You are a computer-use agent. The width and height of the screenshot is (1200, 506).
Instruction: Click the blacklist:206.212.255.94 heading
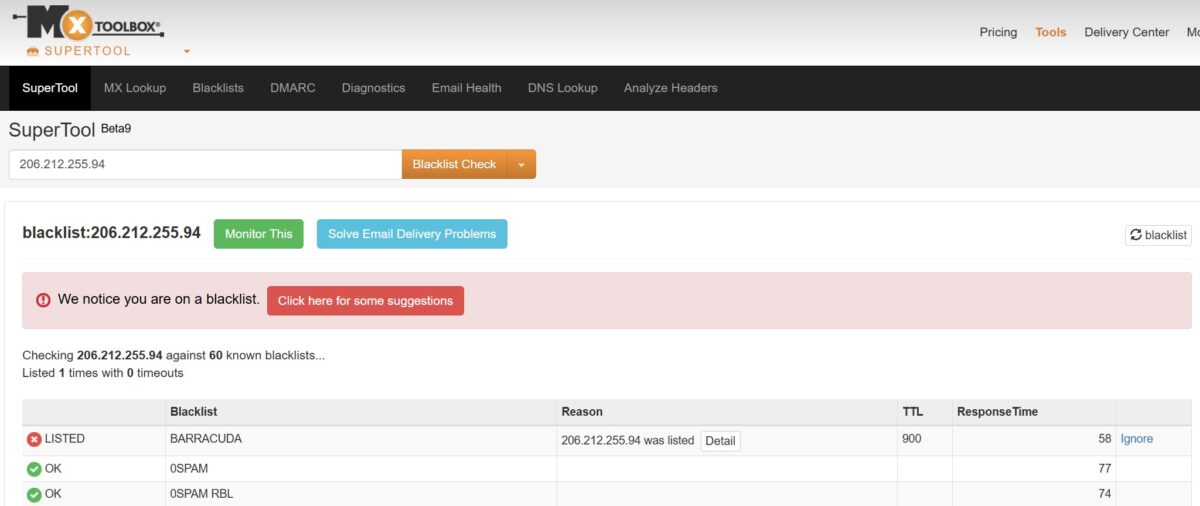coord(111,233)
